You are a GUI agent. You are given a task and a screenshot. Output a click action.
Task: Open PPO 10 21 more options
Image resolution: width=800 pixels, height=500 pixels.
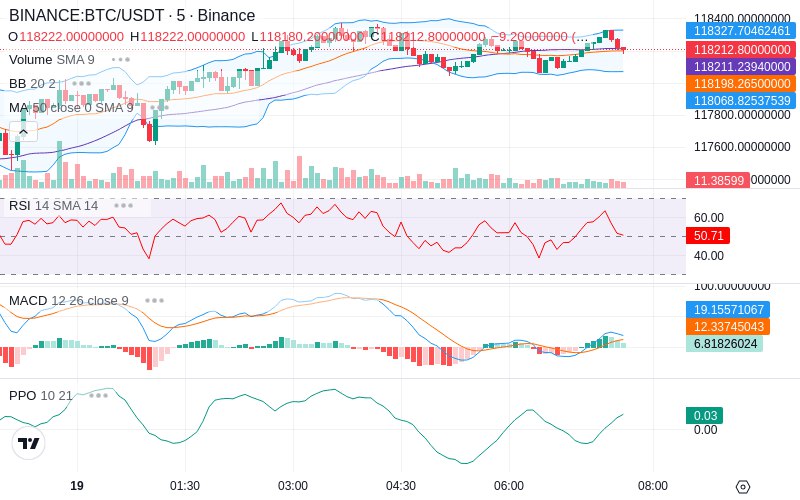pyautogui.click(x=98, y=395)
